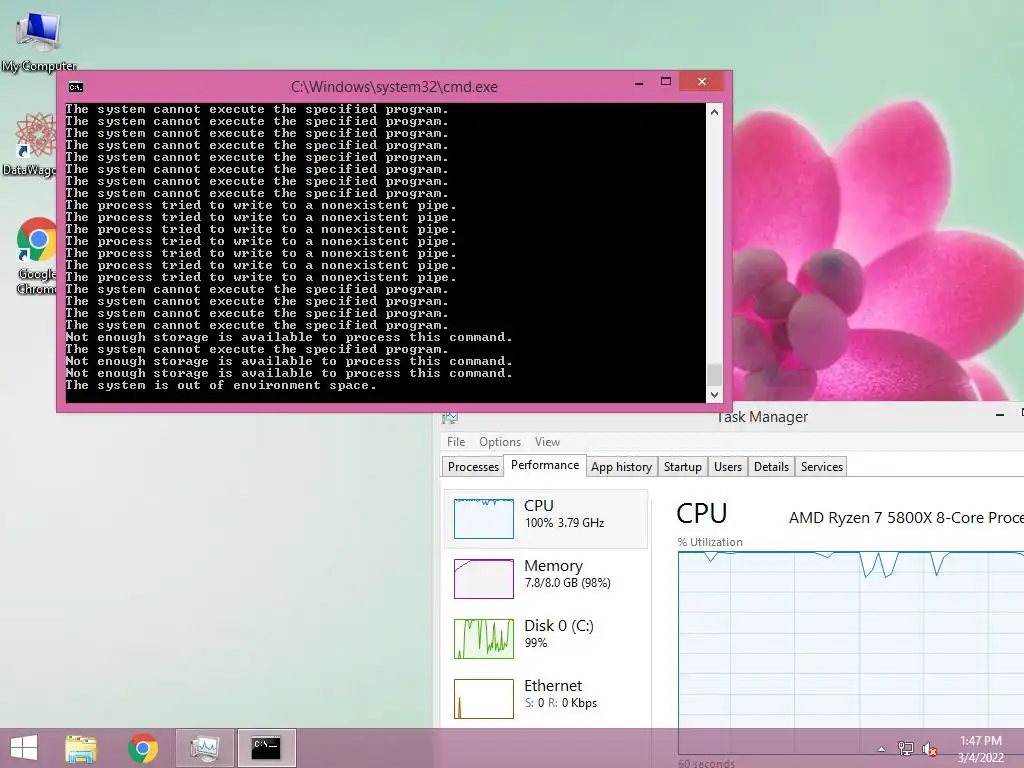Switch to the Services tab
The width and height of the screenshot is (1024, 768).
click(x=822, y=467)
